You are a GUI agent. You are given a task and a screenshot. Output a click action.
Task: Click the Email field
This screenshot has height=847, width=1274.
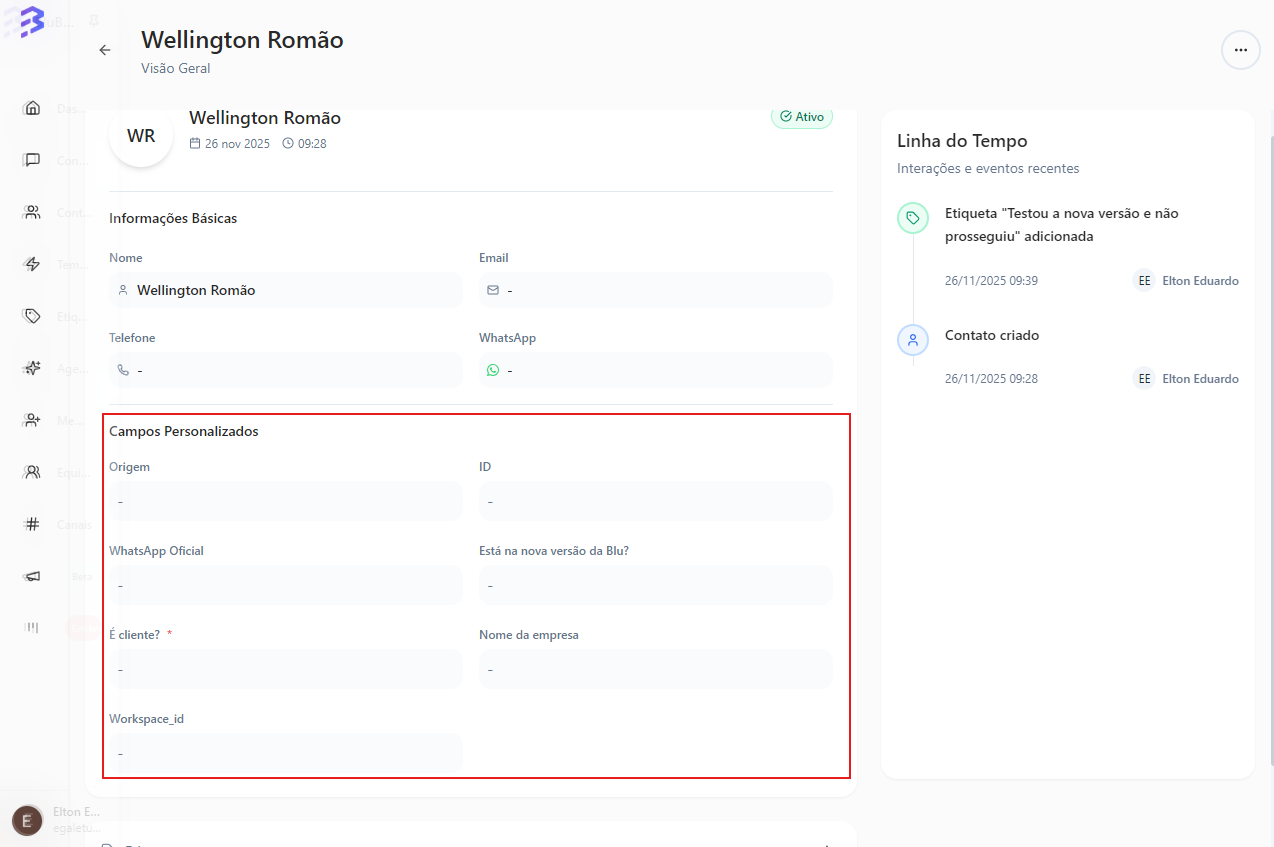click(x=655, y=290)
